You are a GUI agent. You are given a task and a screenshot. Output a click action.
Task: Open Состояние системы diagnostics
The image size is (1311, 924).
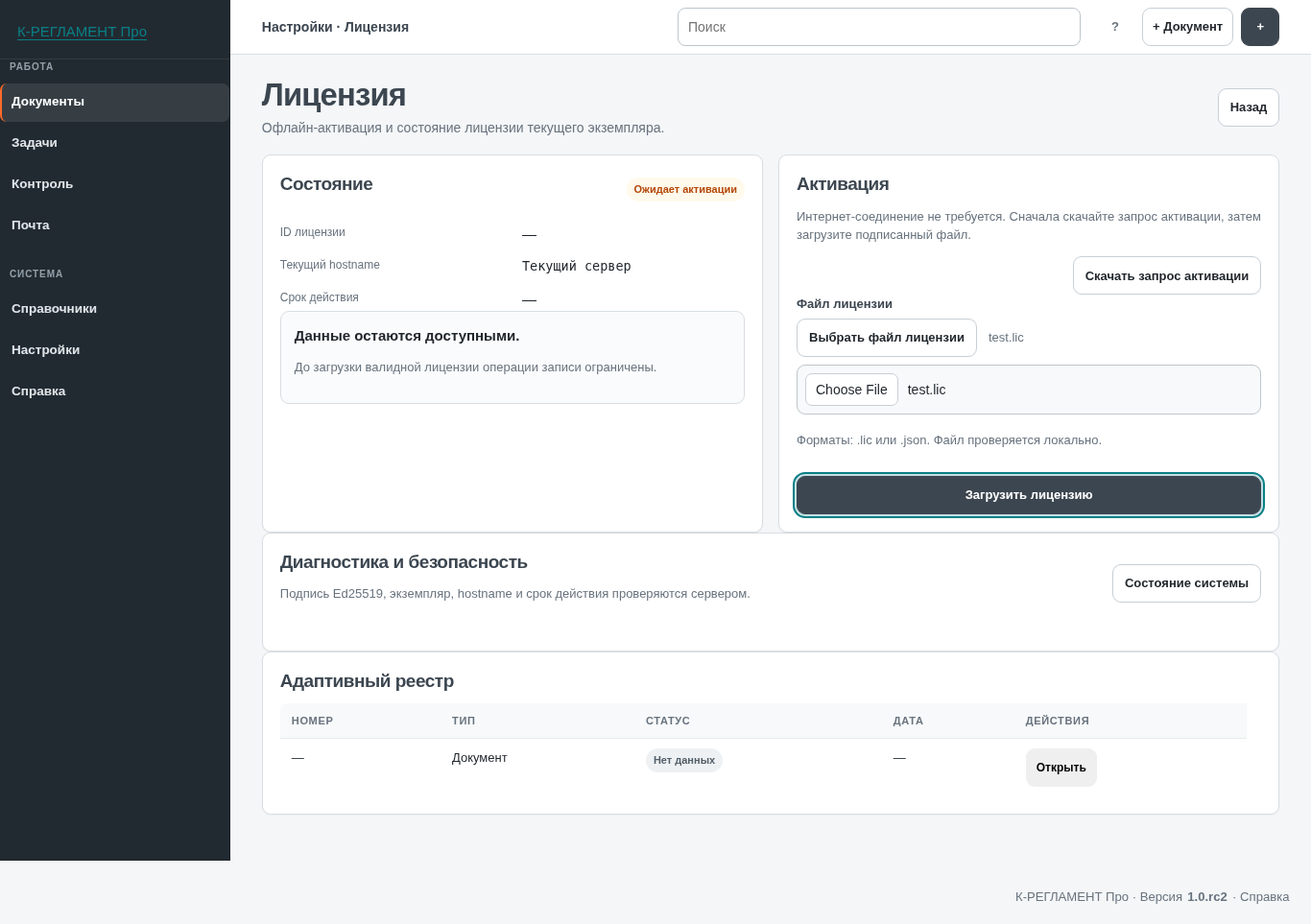pyautogui.click(x=1186, y=583)
